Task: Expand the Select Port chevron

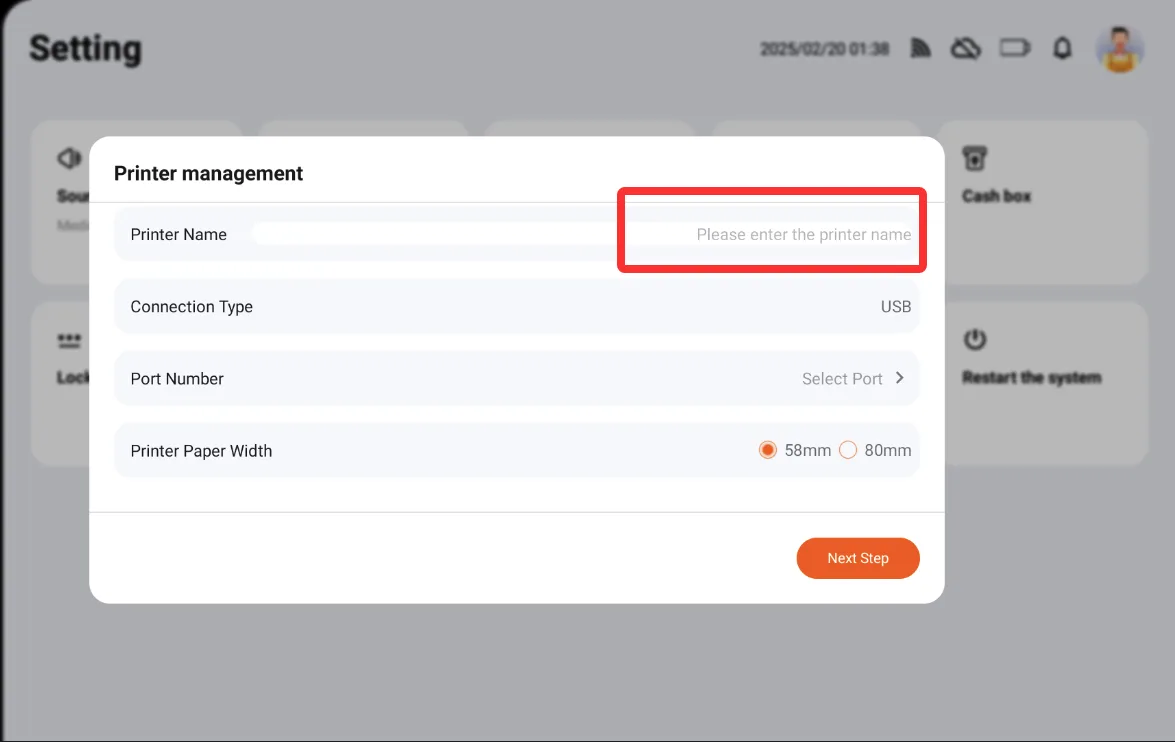Action: [x=899, y=378]
